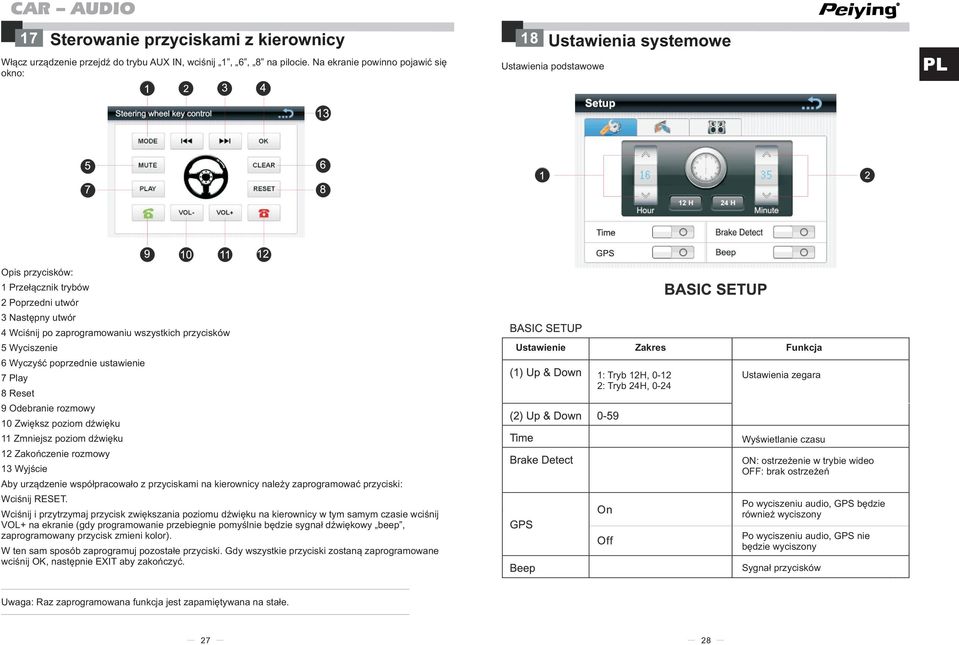Decrease the Minute value with down arrow
This screenshot has height=645, width=959.
coord(766,195)
